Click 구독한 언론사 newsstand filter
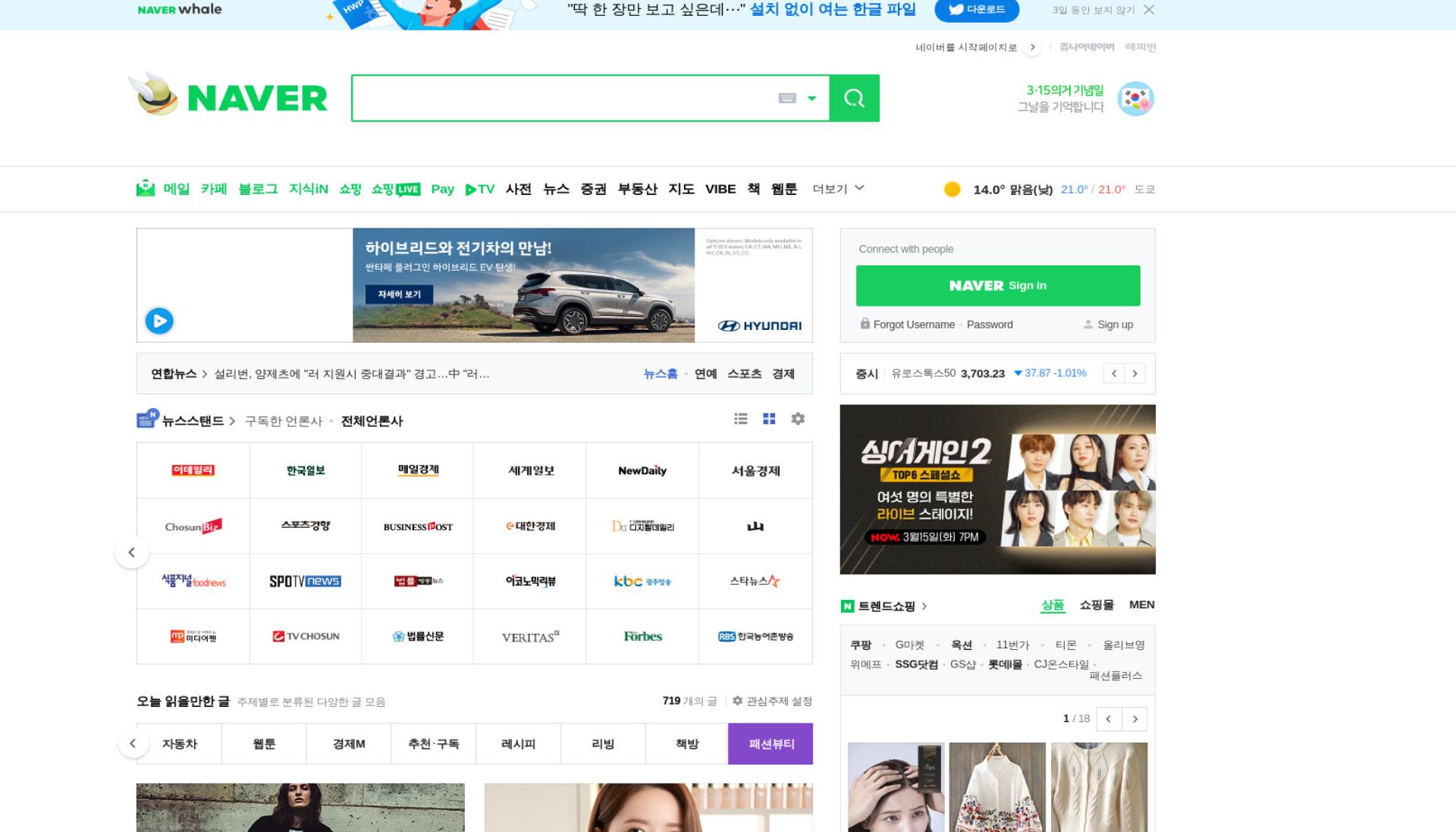Viewport: 1456px width, 832px height. (284, 421)
